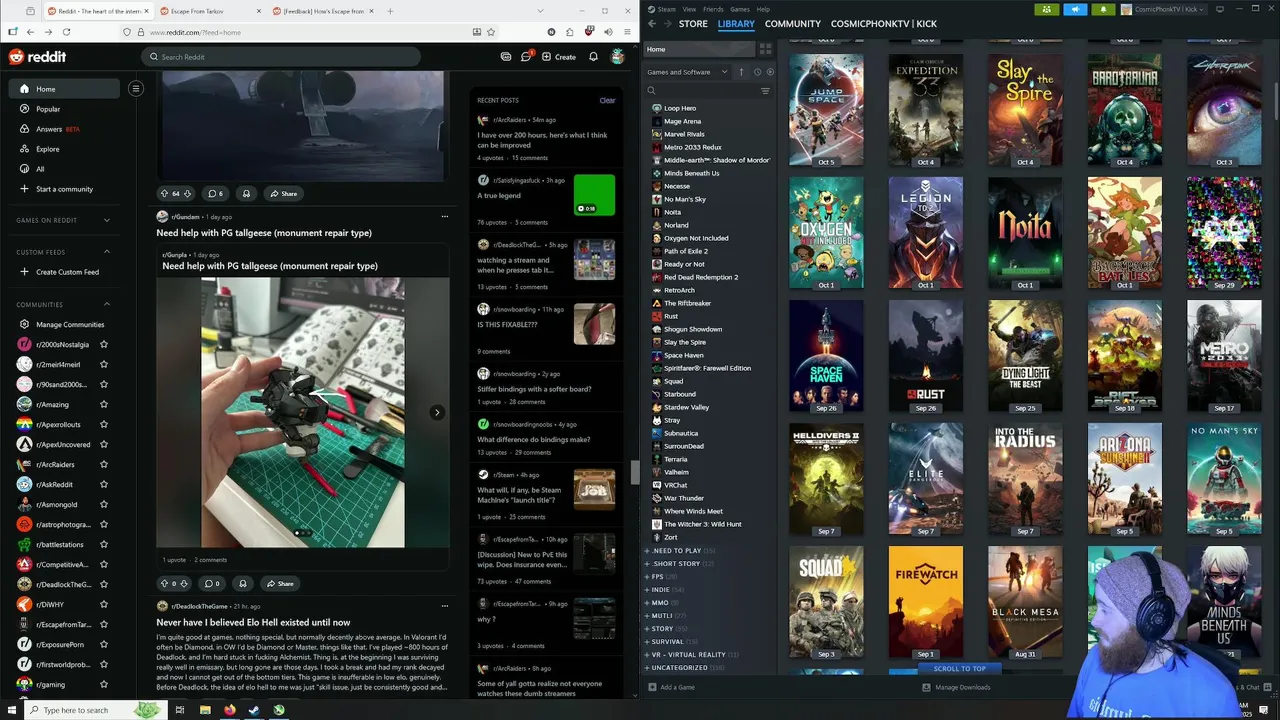
Task: Click the Steam recent activity clock filter icon
Action: [x=757, y=72]
